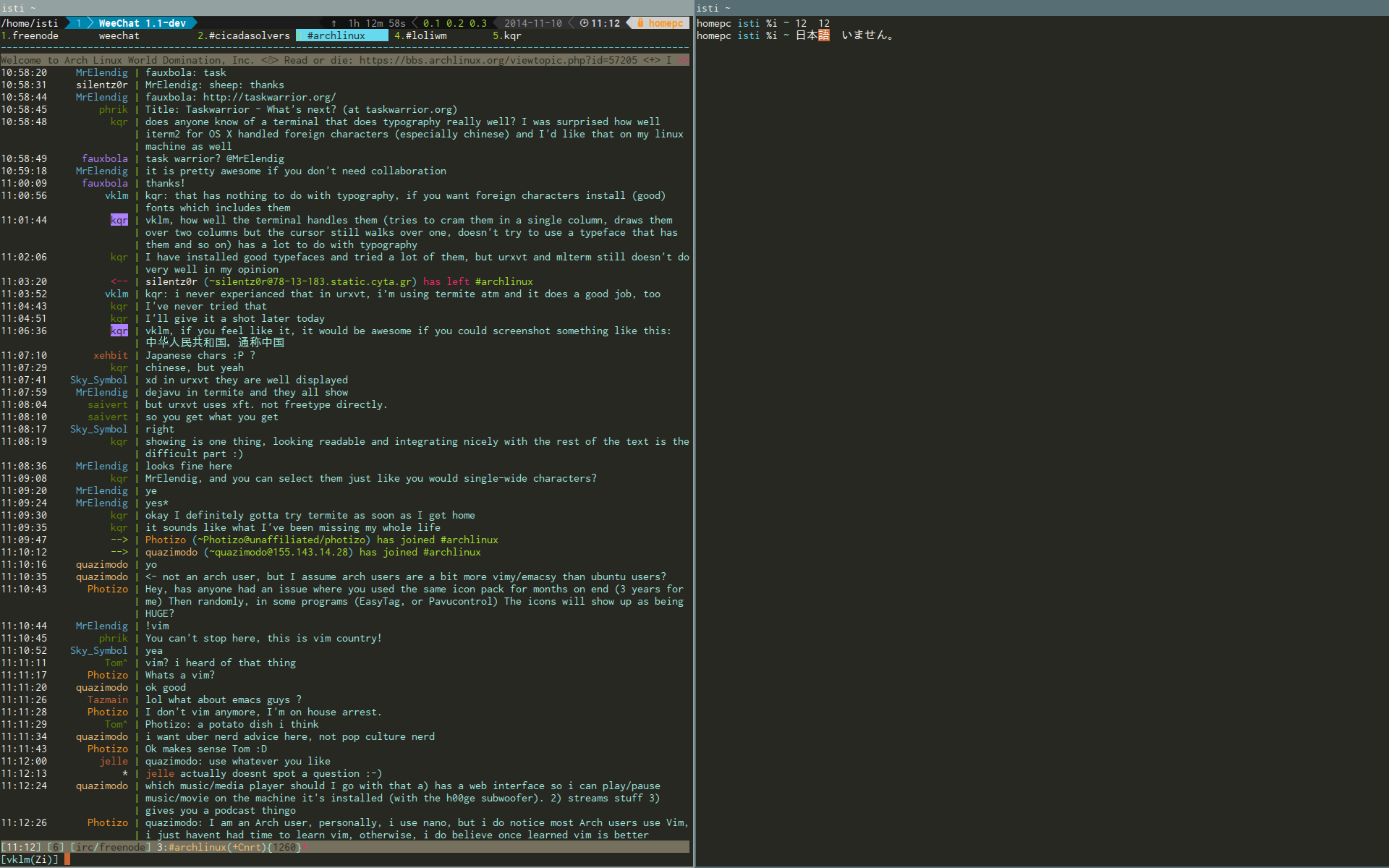
Task: Click the Japanese text 日本語 in right terminal
Action: [x=812, y=35]
